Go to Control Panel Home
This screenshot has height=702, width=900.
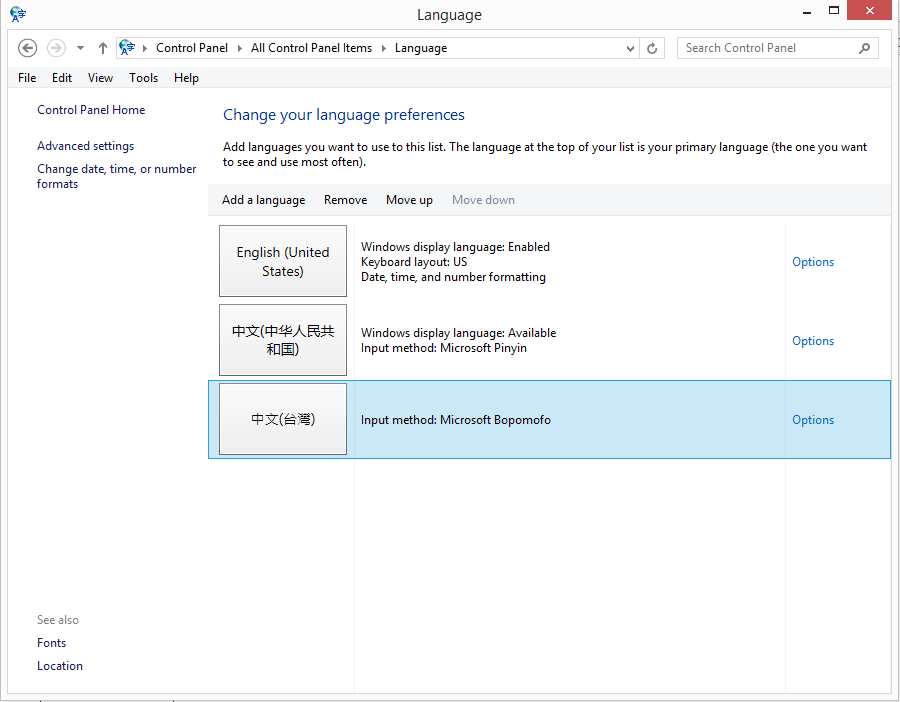[91, 110]
